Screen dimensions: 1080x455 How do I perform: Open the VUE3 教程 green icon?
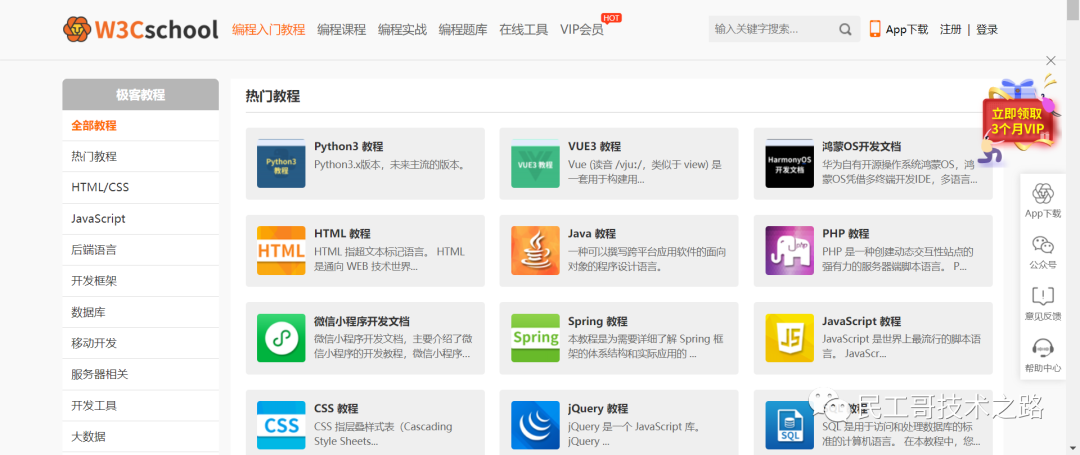(x=535, y=163)
